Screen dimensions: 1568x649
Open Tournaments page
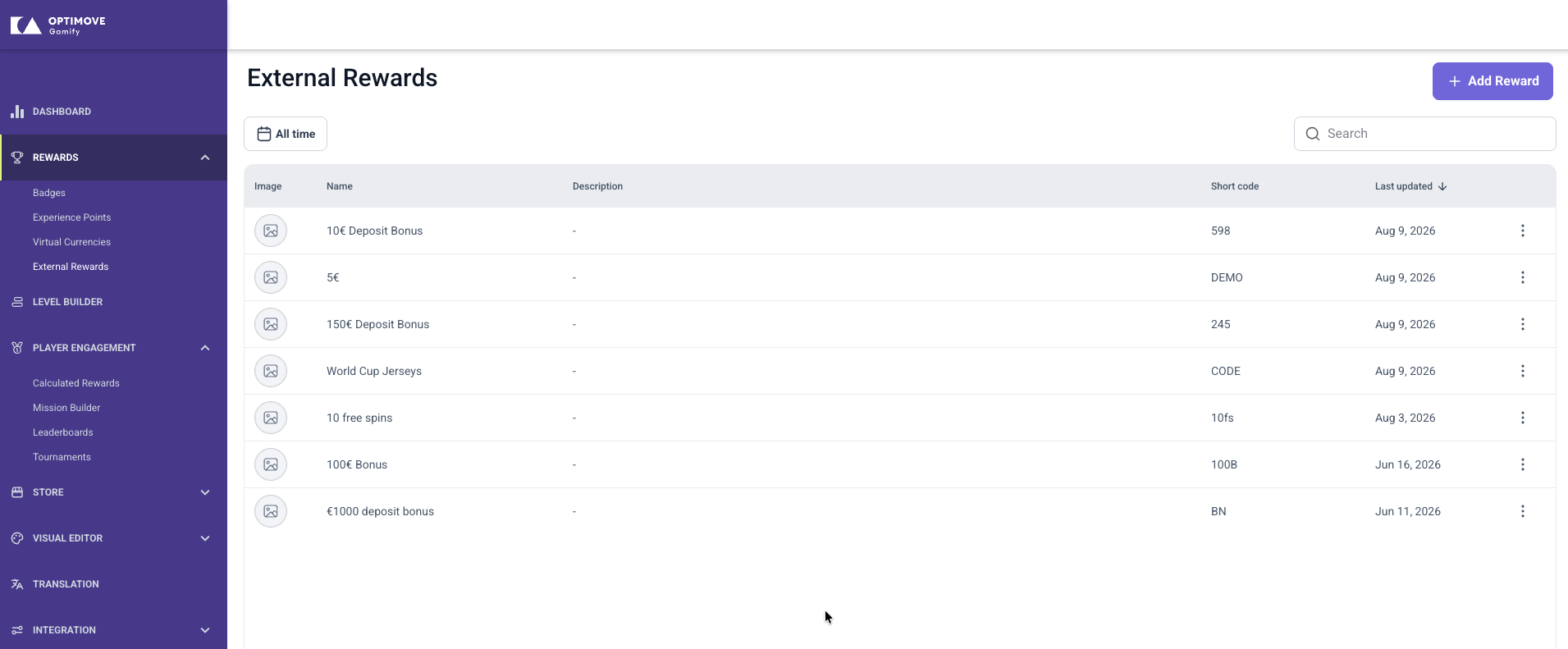click(62, 457)
